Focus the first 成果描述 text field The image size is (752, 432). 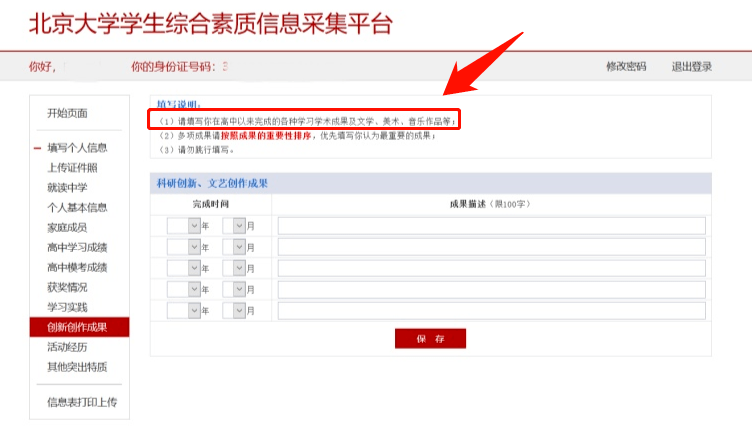click(492, 226)
